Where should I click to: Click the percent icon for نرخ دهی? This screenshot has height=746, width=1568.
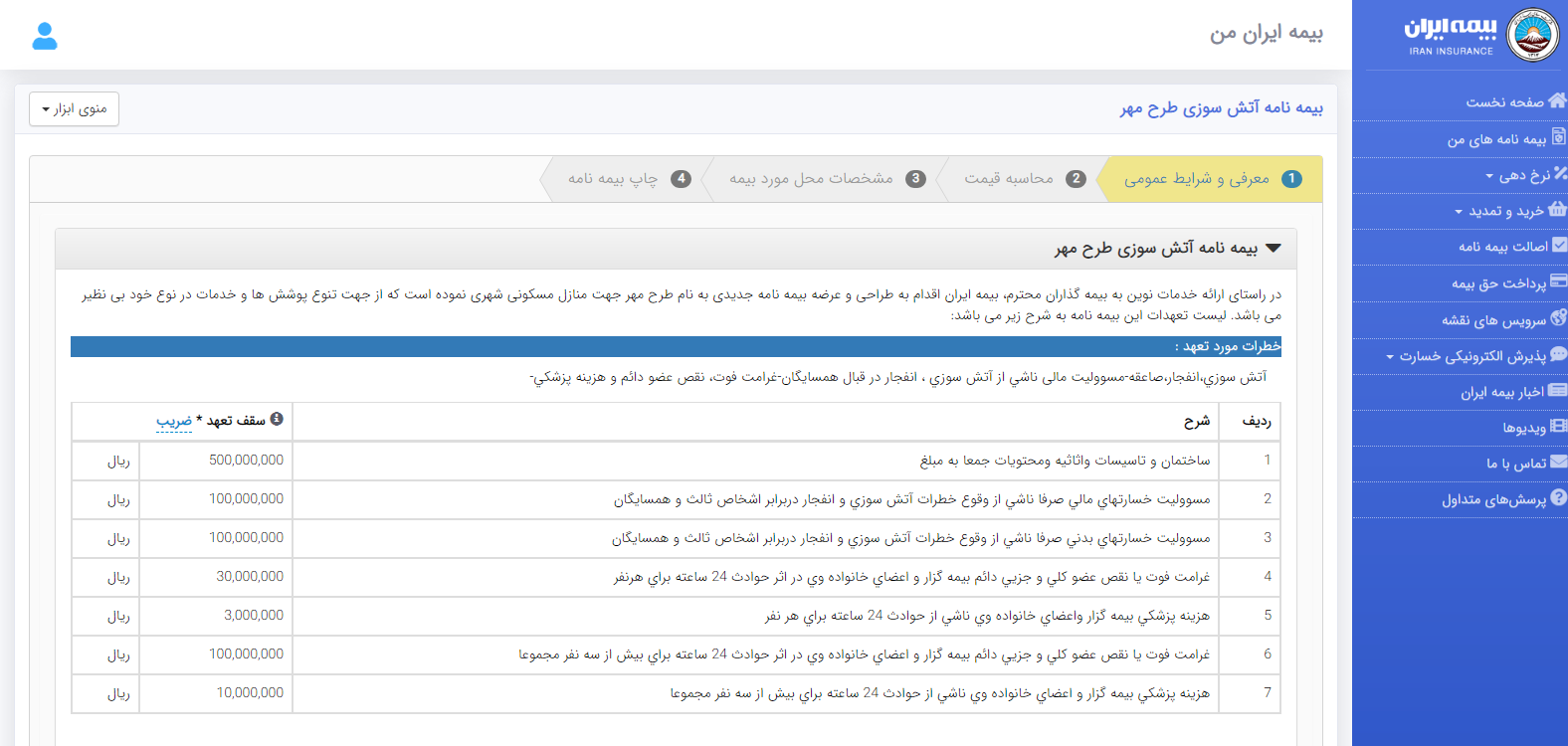tap(1560, 173)
